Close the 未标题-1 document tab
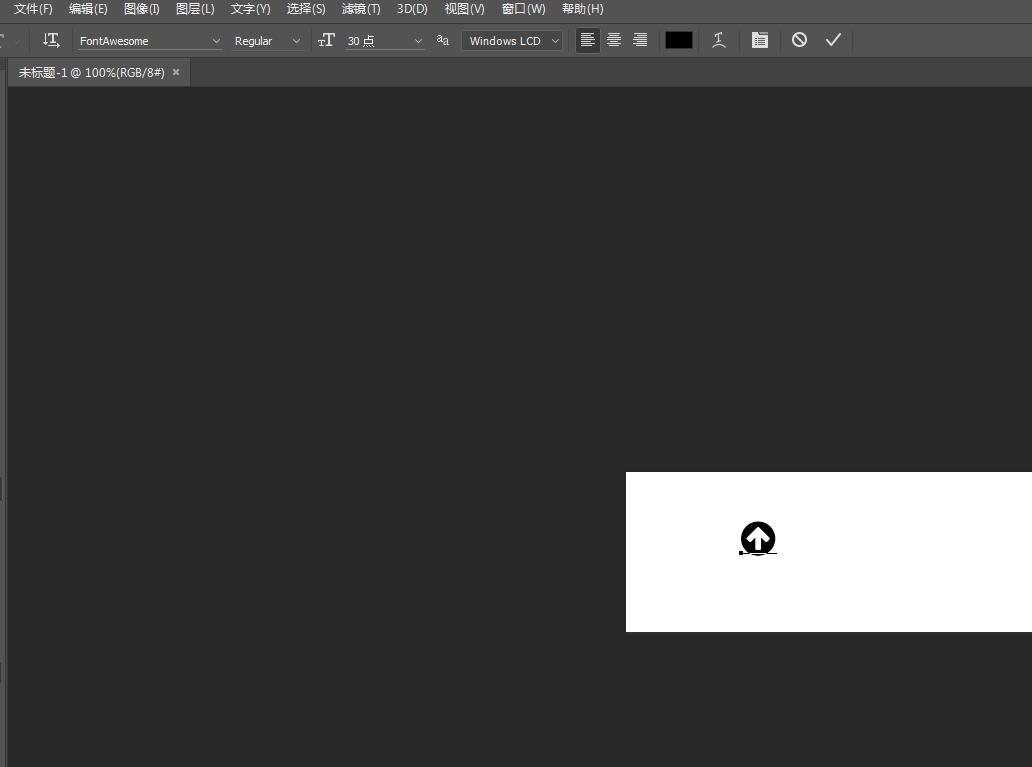Screen dimensions: 1032x767 pyautogui.click(x=176, y=72)
